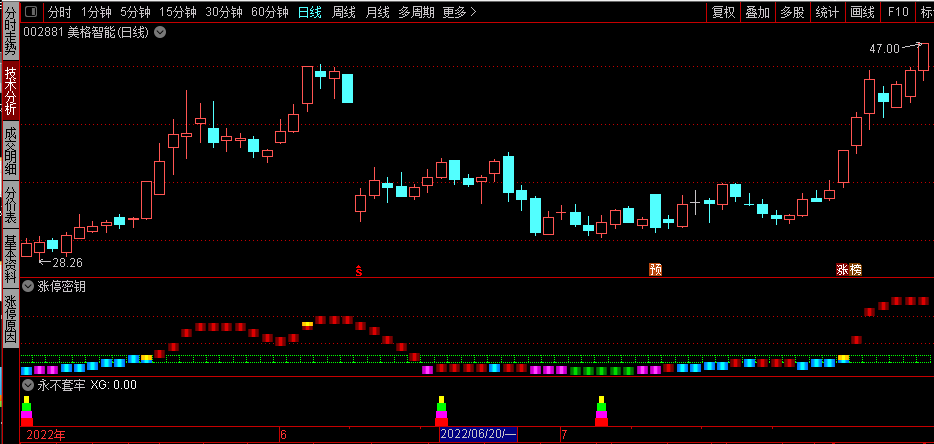934x444 pixels.
Task: Open the 基本资料 side tab
Action: [x=11, y=259]
